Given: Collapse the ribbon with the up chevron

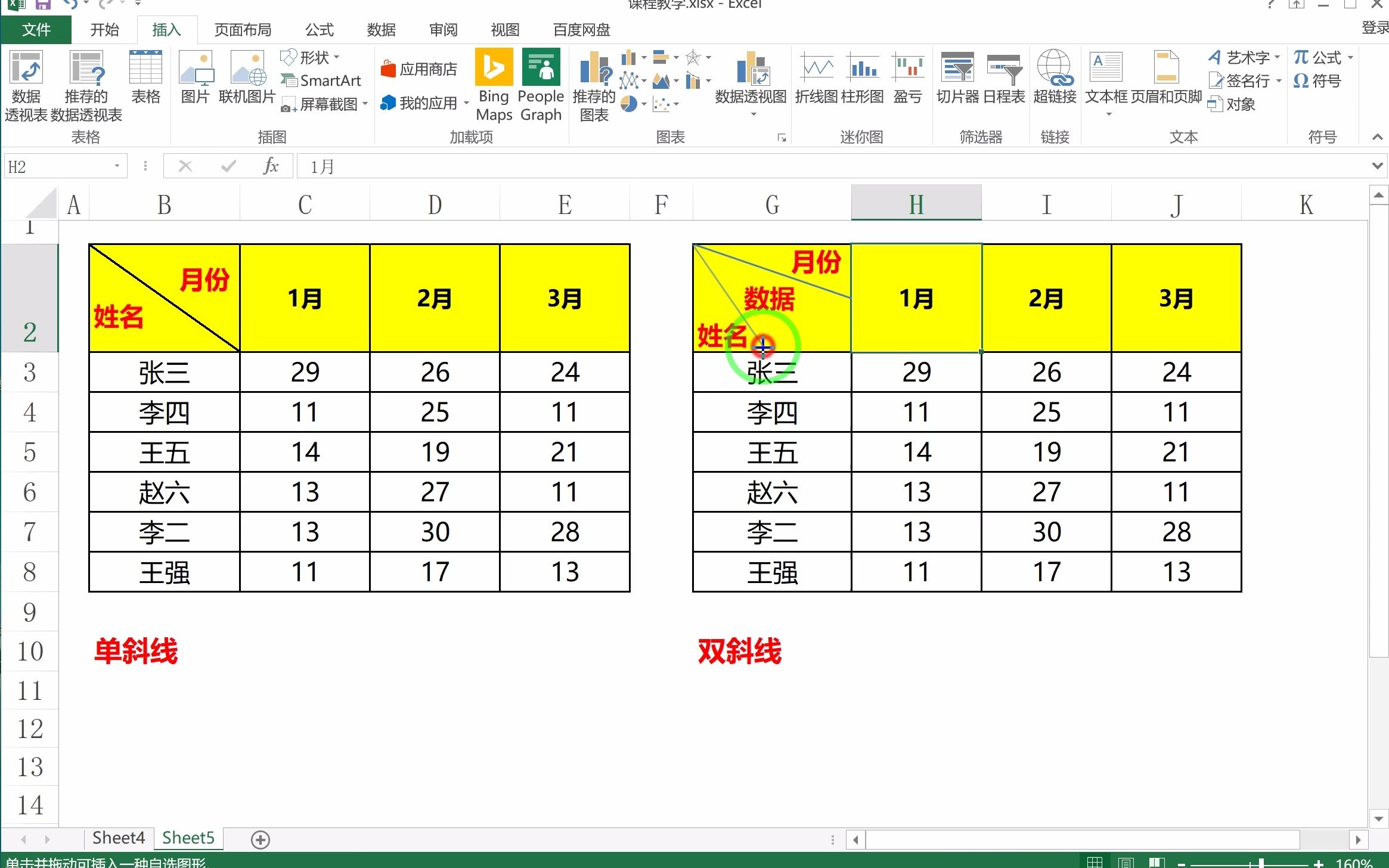Looking at the screenshot, I should click(x=1377, y=137).
